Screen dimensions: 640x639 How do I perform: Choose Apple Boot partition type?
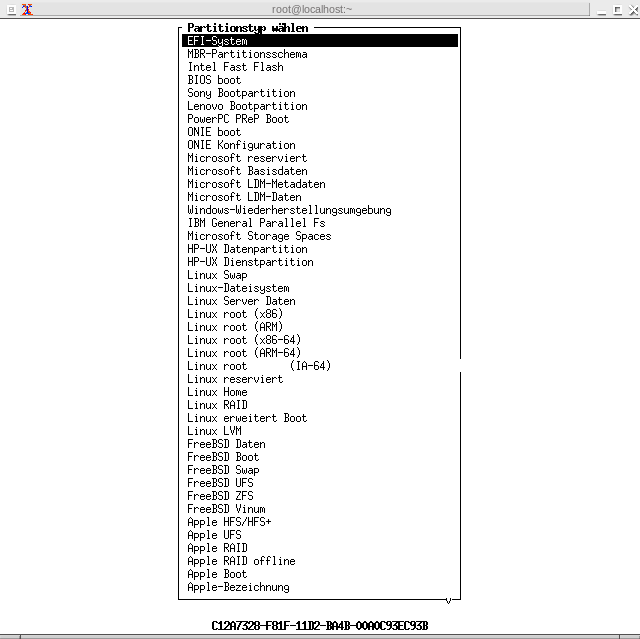coord(217,574)
